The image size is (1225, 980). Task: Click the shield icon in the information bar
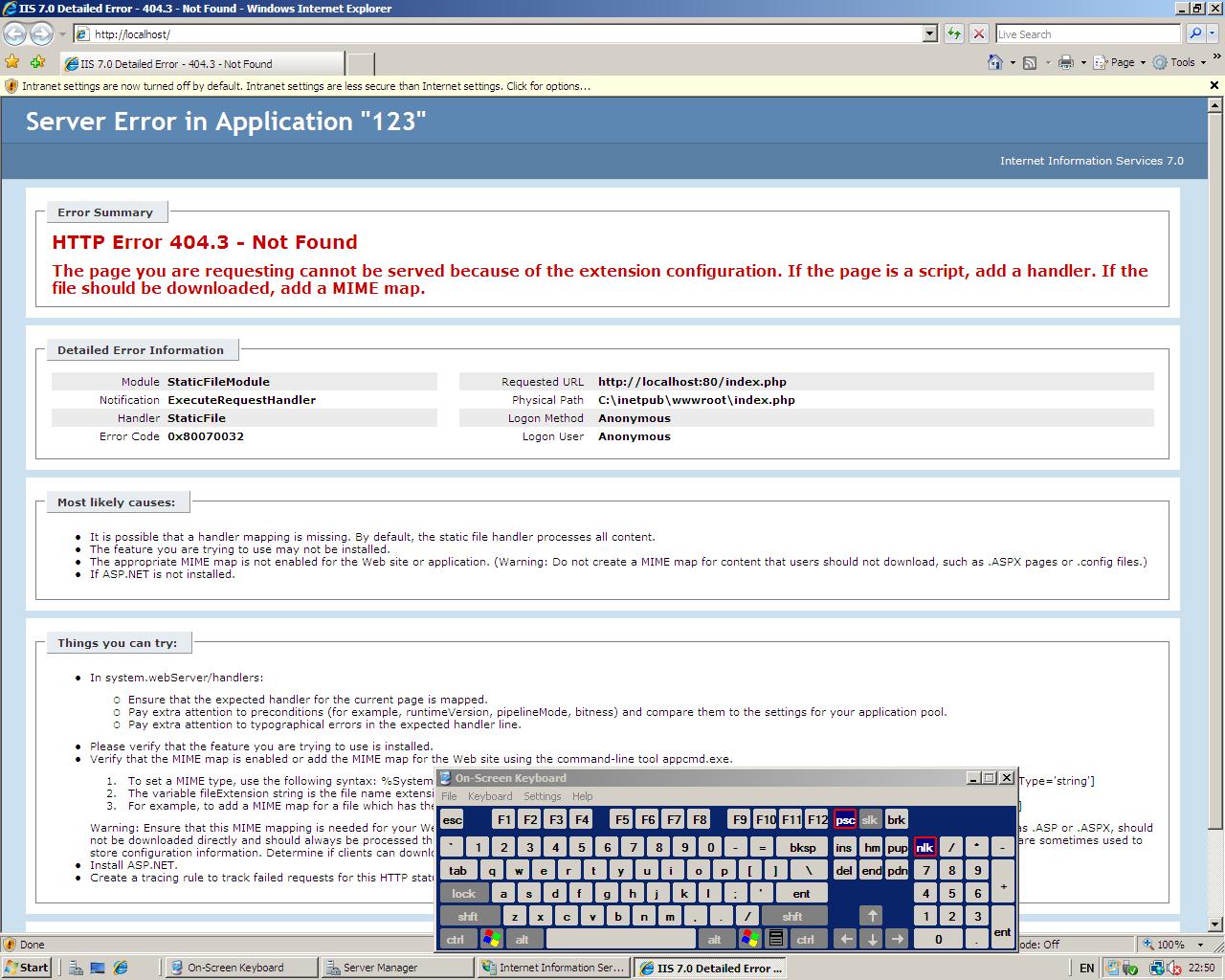coord(11,86)
